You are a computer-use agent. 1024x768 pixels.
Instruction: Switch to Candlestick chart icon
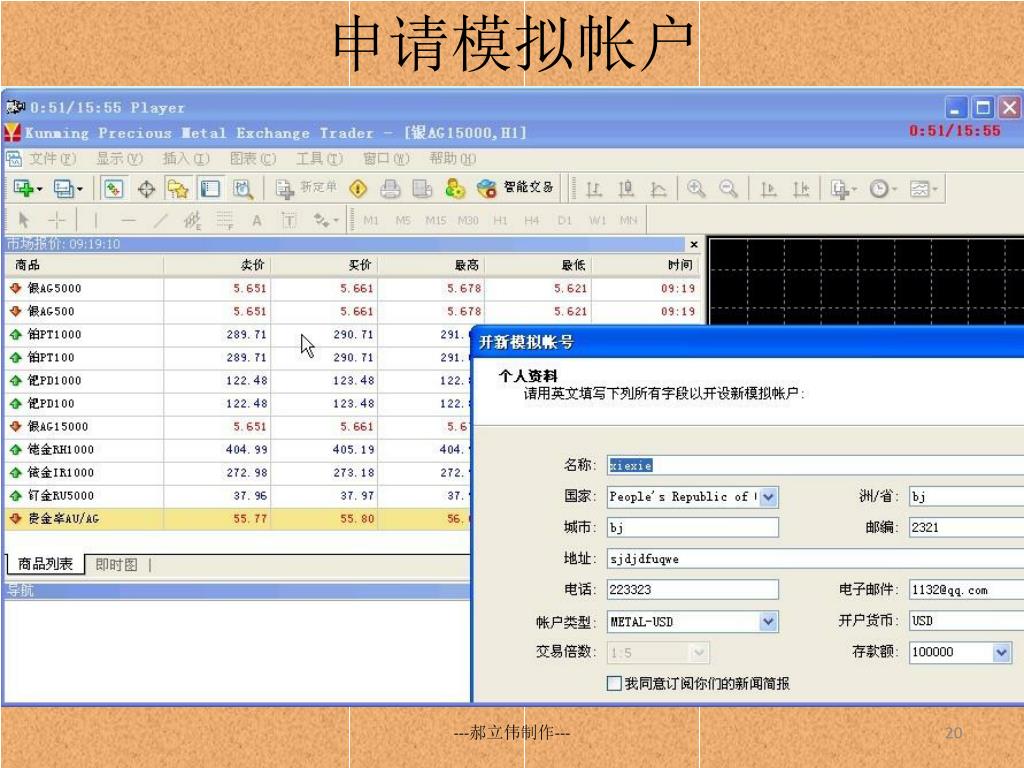626,189
